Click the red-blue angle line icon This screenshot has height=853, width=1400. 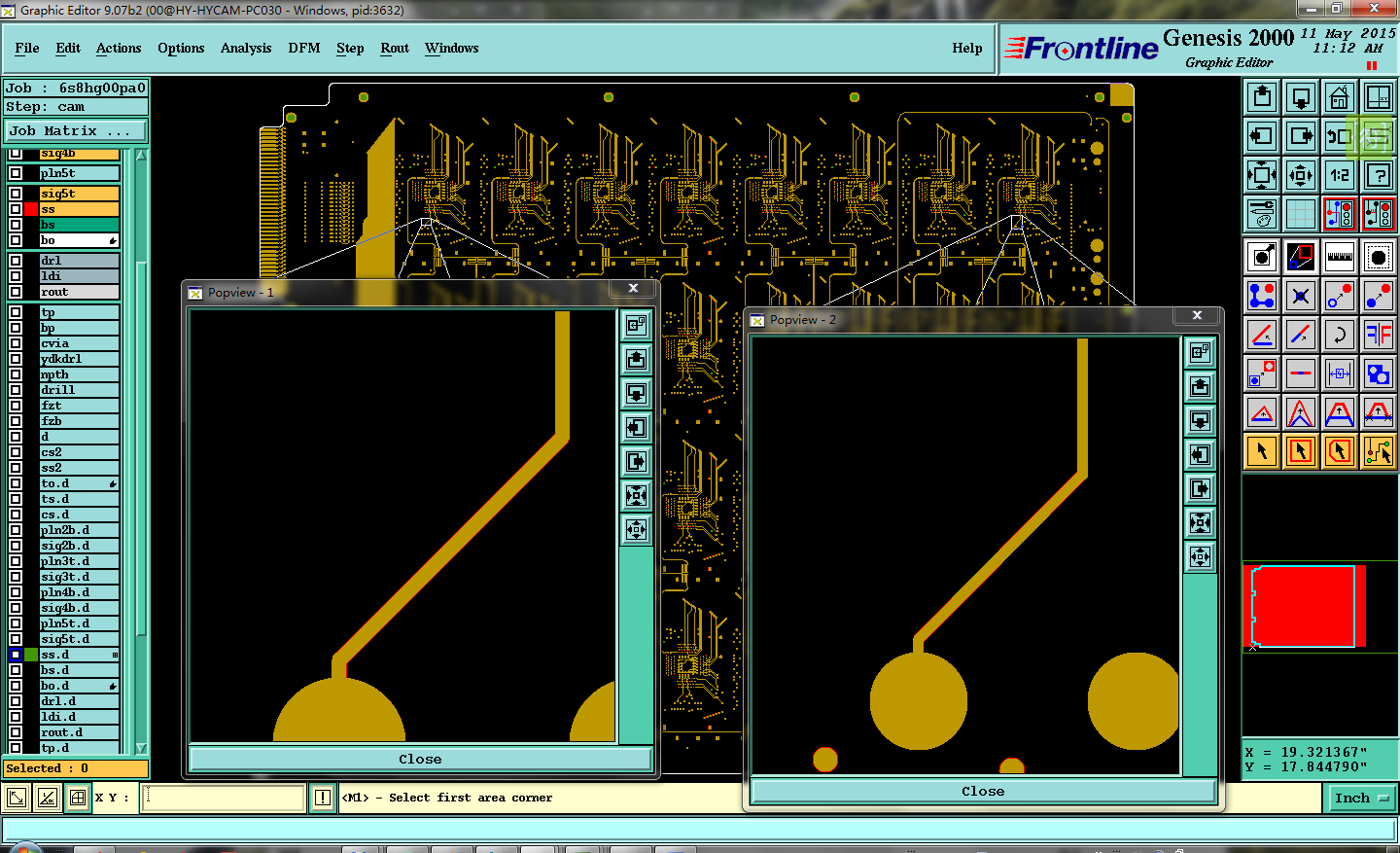point(1262,335)
